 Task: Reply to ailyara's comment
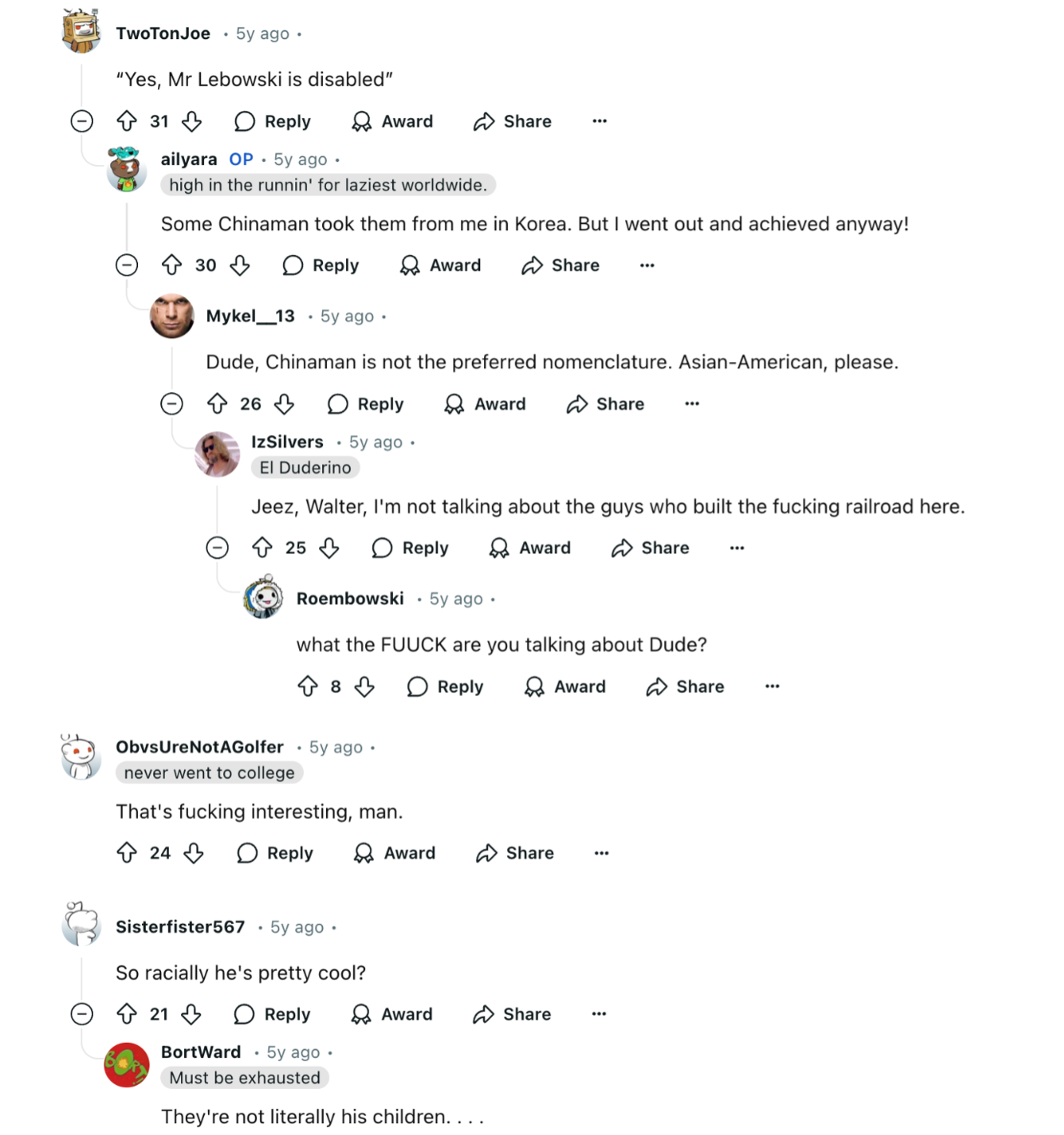coord(321,265)
